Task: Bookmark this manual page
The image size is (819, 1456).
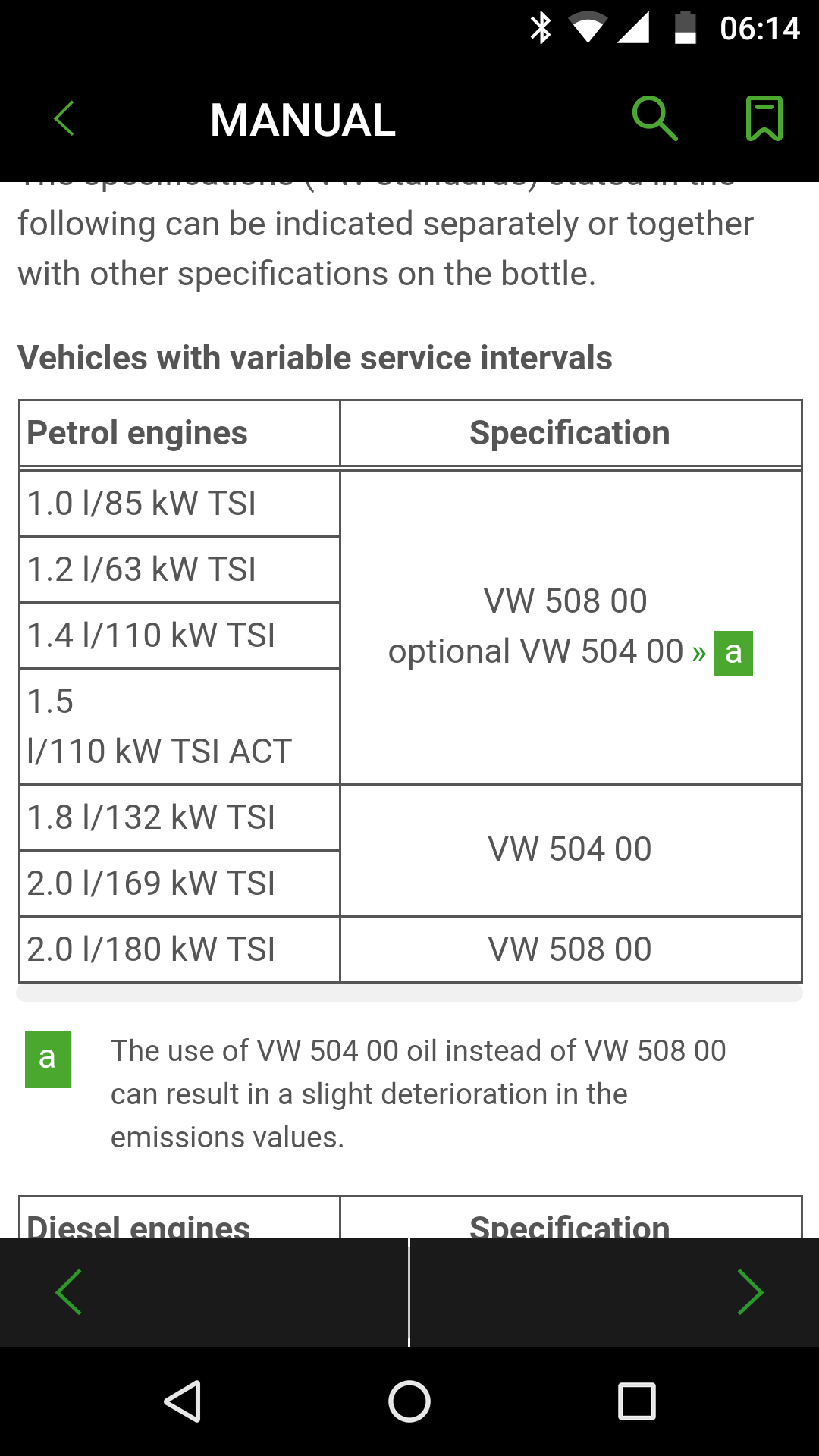Action: click(x=764, y=118)
